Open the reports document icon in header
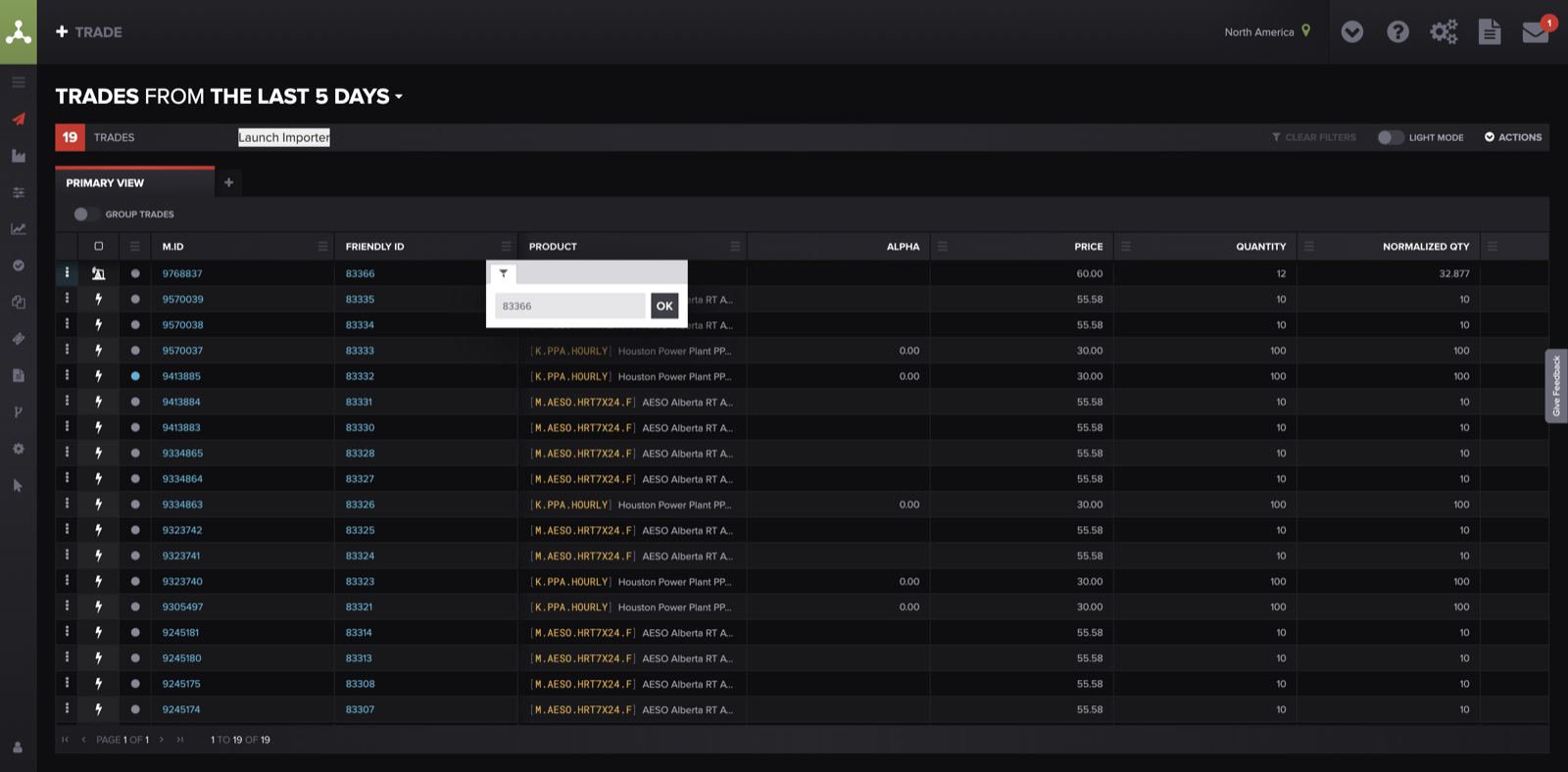The width and height of the screenshot is (1568, 772). point(1490,32)
